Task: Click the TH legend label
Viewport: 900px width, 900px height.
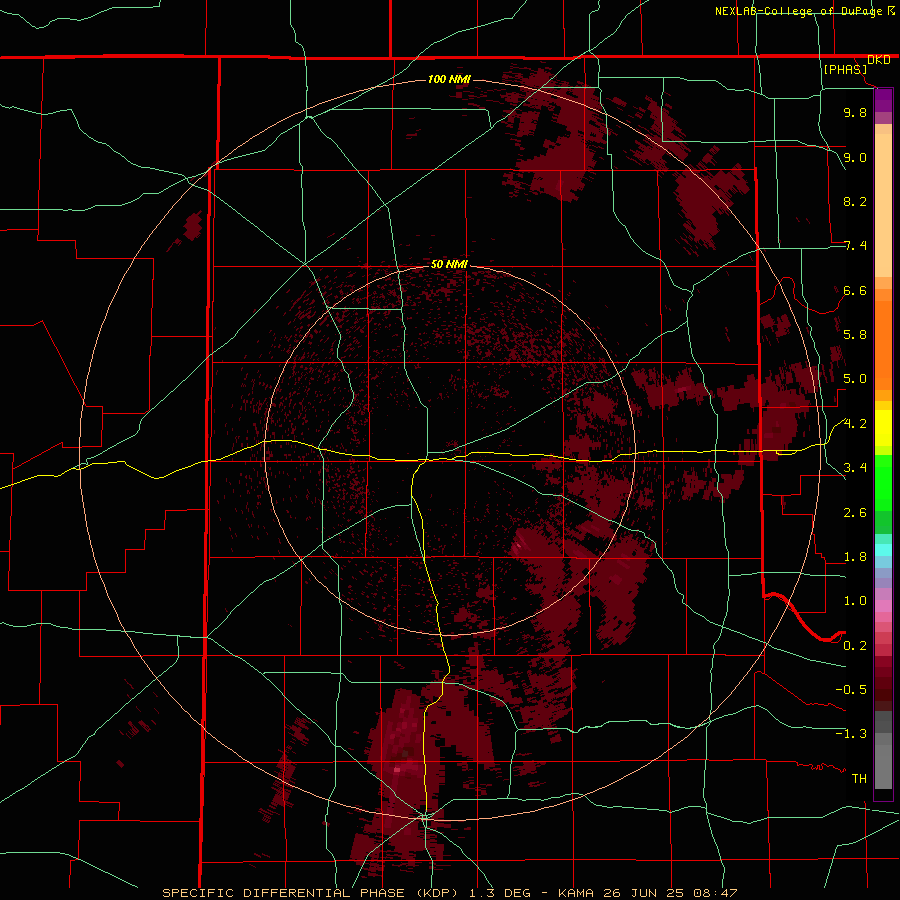Action: [x=859, y=779]
